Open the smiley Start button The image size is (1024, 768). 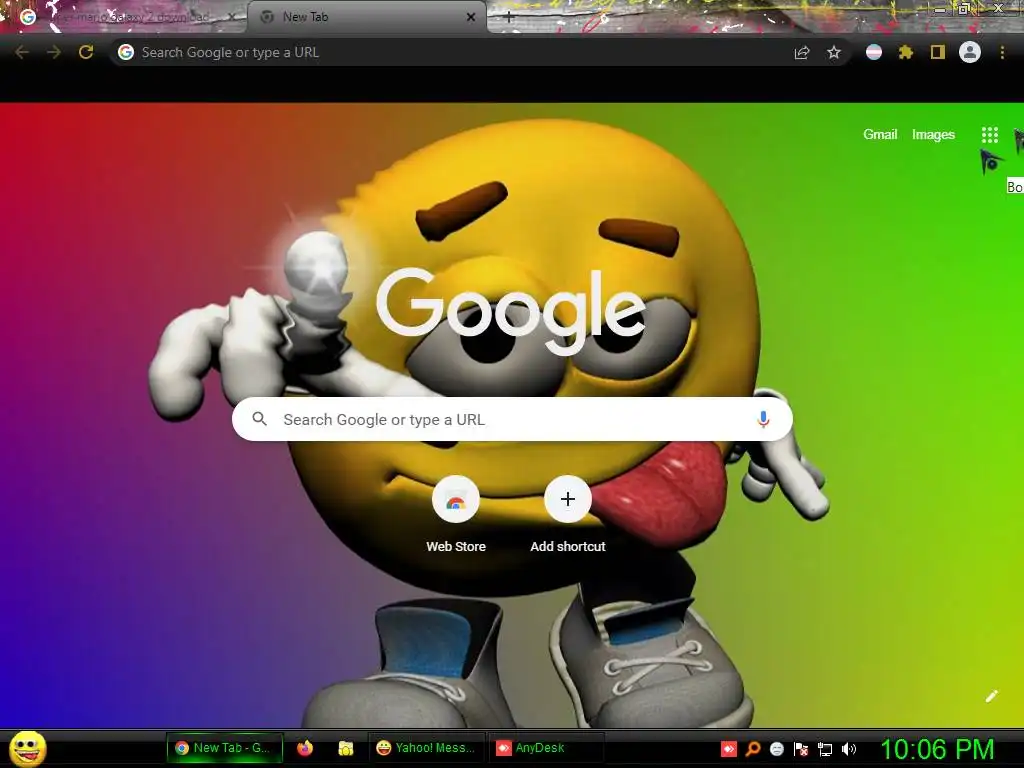click(27, 748)
